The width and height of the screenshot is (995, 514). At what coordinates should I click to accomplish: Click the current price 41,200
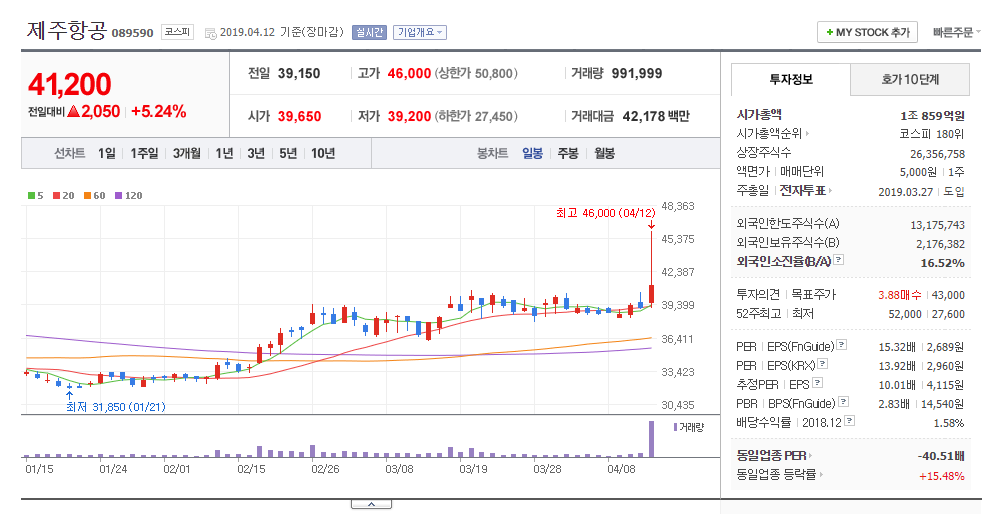70,84
